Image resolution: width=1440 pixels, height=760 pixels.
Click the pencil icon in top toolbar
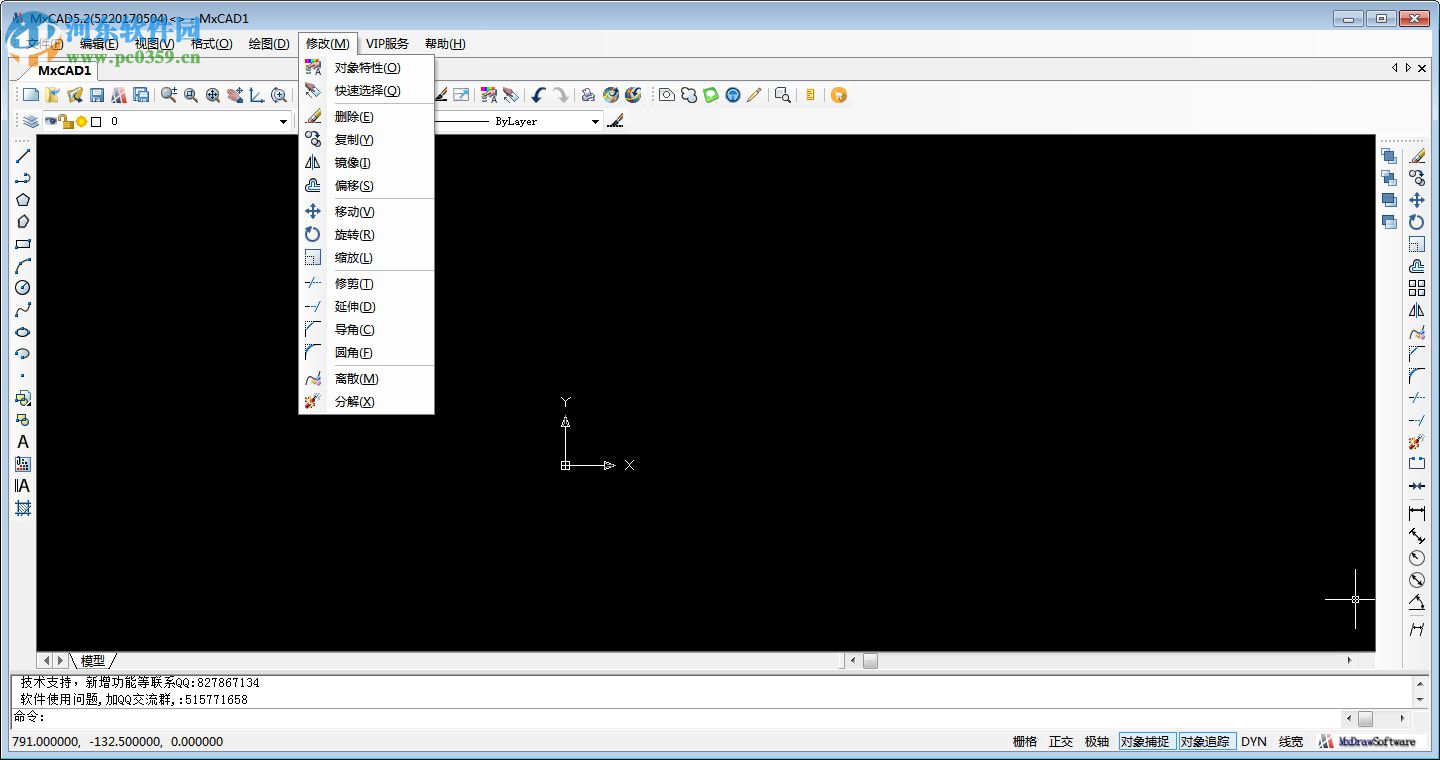click(754, 95)
